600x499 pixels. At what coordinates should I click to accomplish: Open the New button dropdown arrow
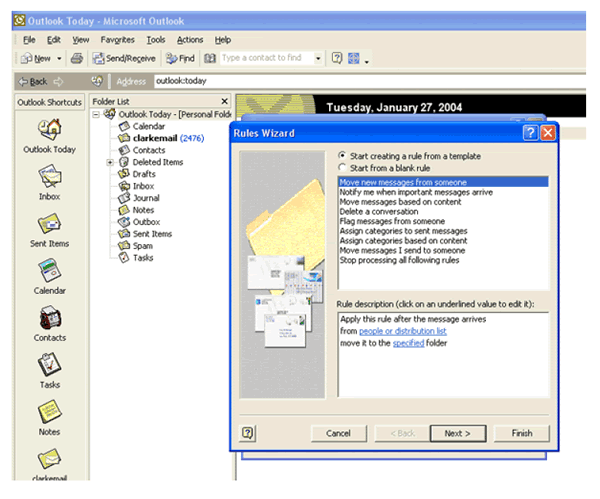[59, 59]
